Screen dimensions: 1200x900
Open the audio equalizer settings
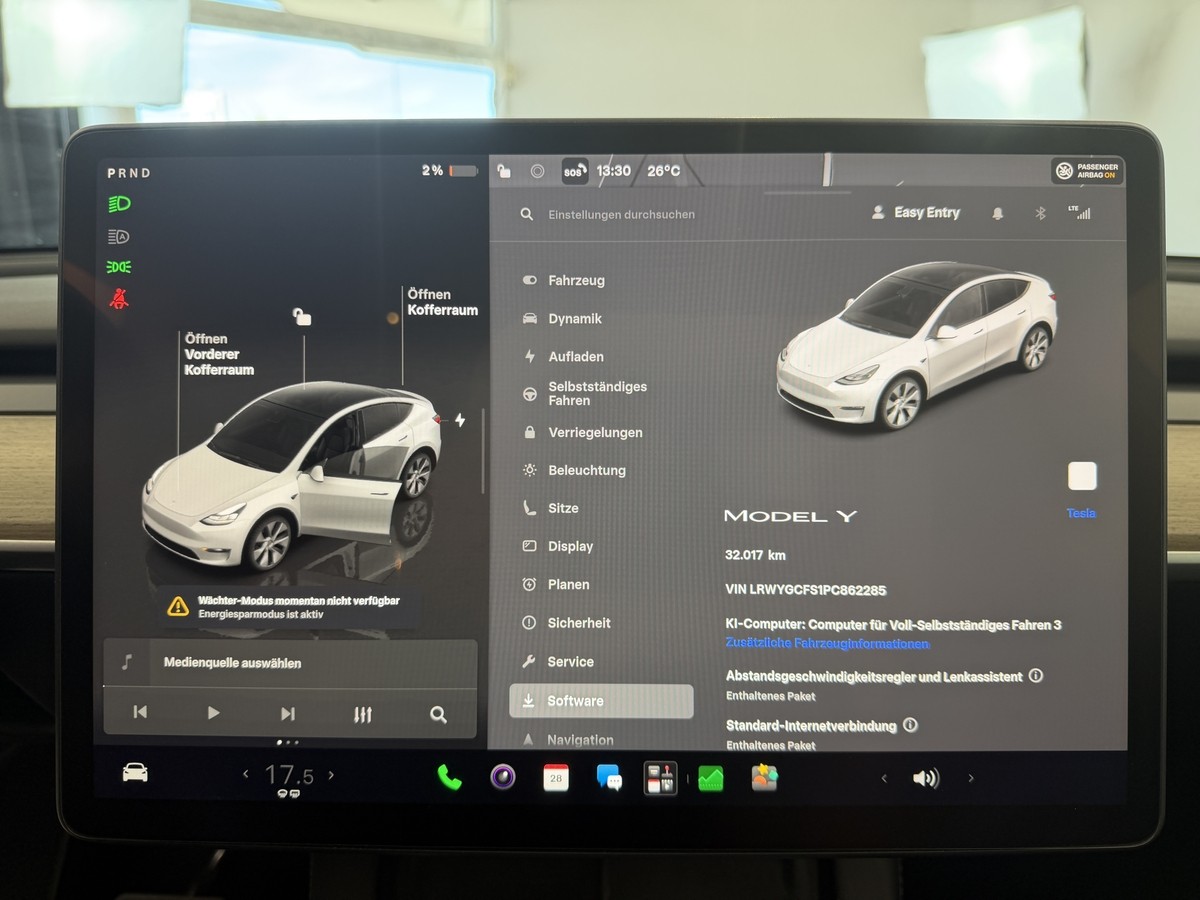[x=363, y=714]
